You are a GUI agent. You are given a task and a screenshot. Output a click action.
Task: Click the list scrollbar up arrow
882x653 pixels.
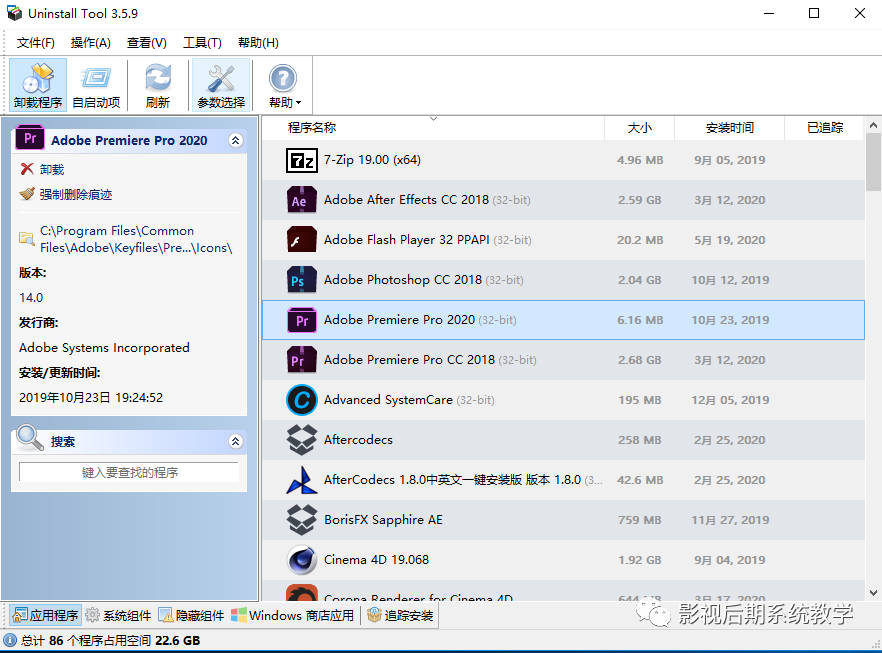coord(873,125)
